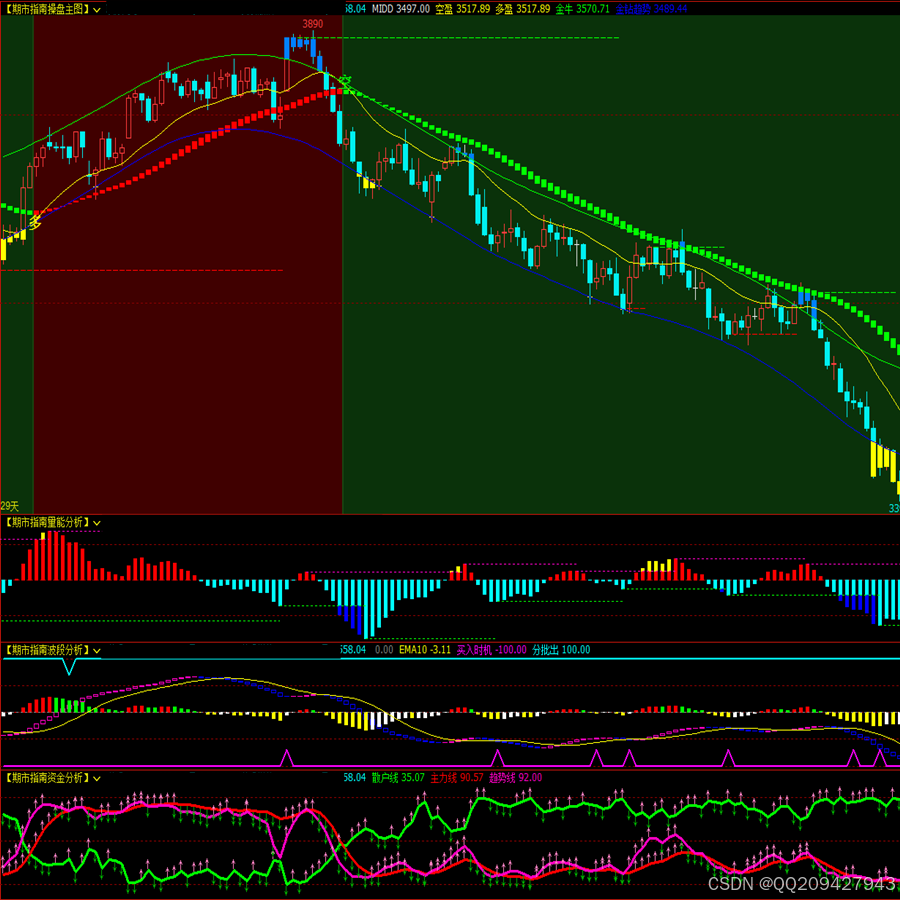Screen dimensions: 900x900
Task: Select the red 主力线 90.57 value
Action: [x=457, y=778]
